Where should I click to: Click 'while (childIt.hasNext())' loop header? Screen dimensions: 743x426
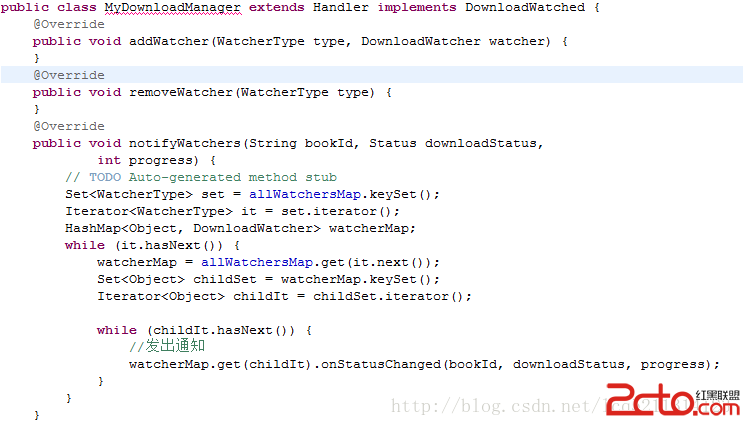(196, 330)
